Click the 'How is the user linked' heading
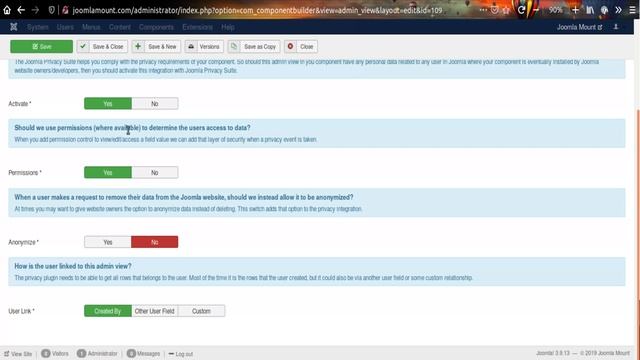 pos(73,266)
